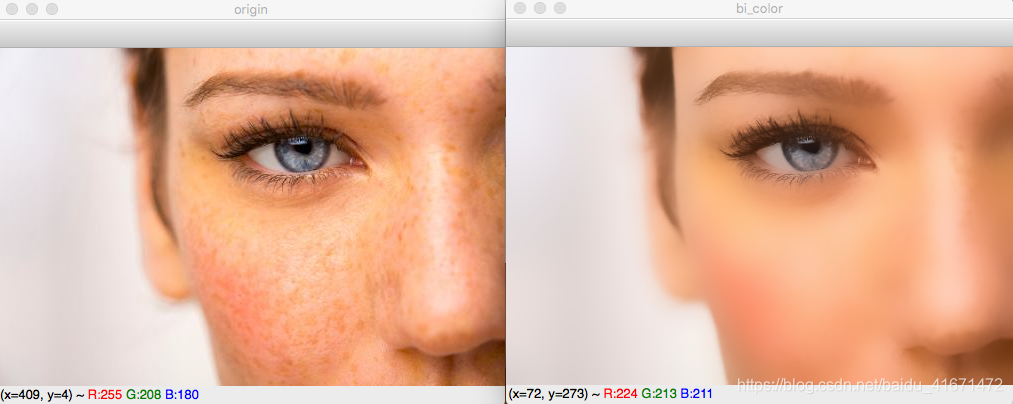Click bi_color status text R:224
Image resolution: width=1013 pixels, height=404 pixels.
[621, 394]
